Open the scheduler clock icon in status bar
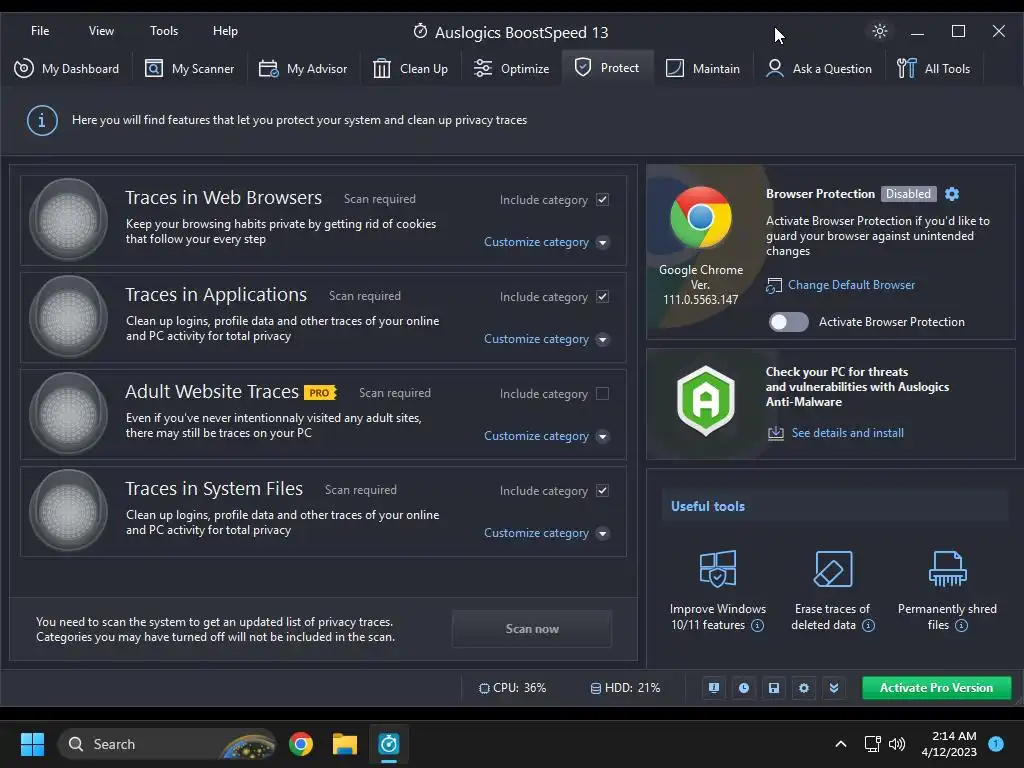This screenshot has height=768, width=1024. click(744, 688)
